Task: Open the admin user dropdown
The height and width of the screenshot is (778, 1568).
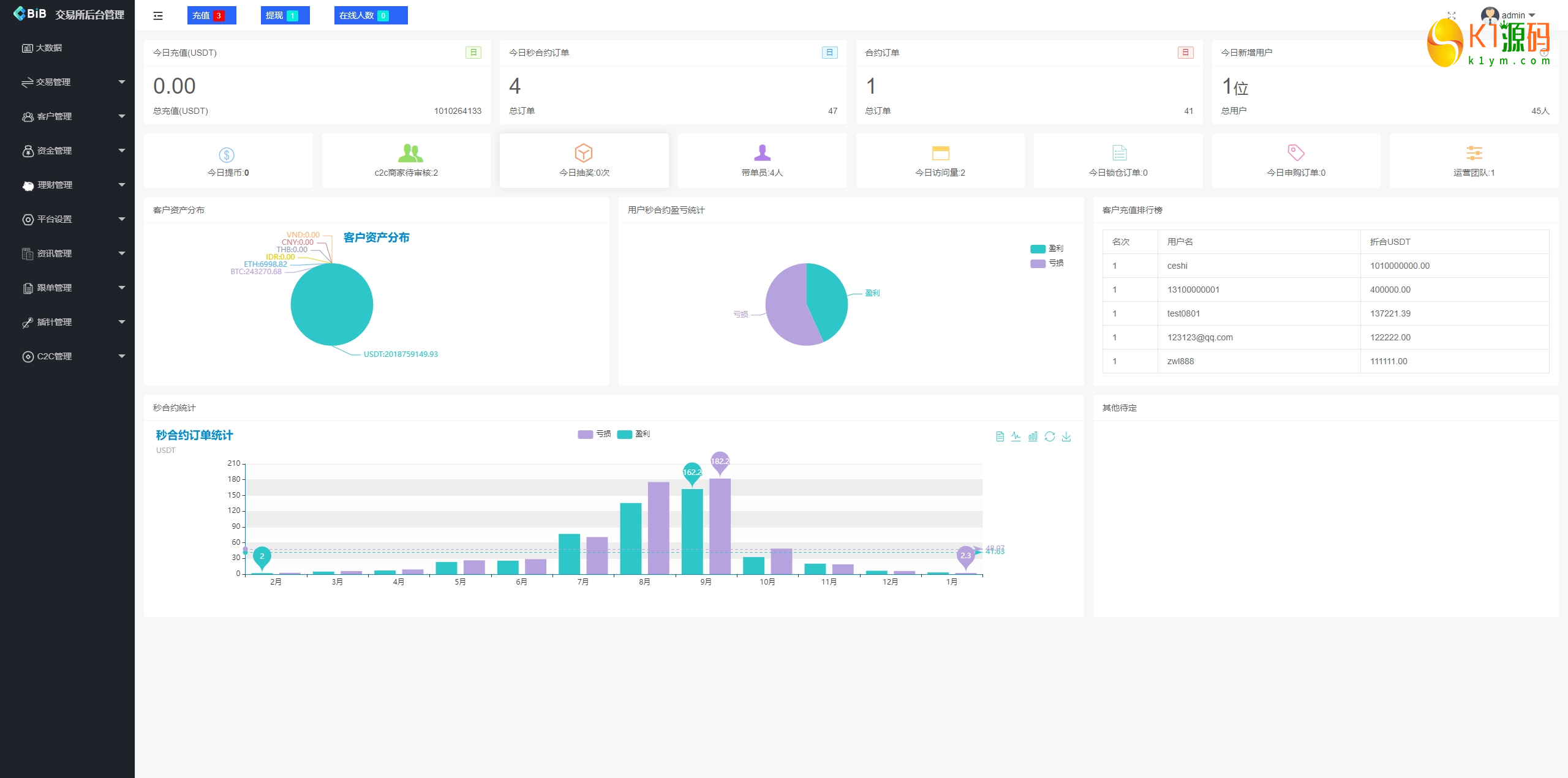Action: tap(1512, 15)
